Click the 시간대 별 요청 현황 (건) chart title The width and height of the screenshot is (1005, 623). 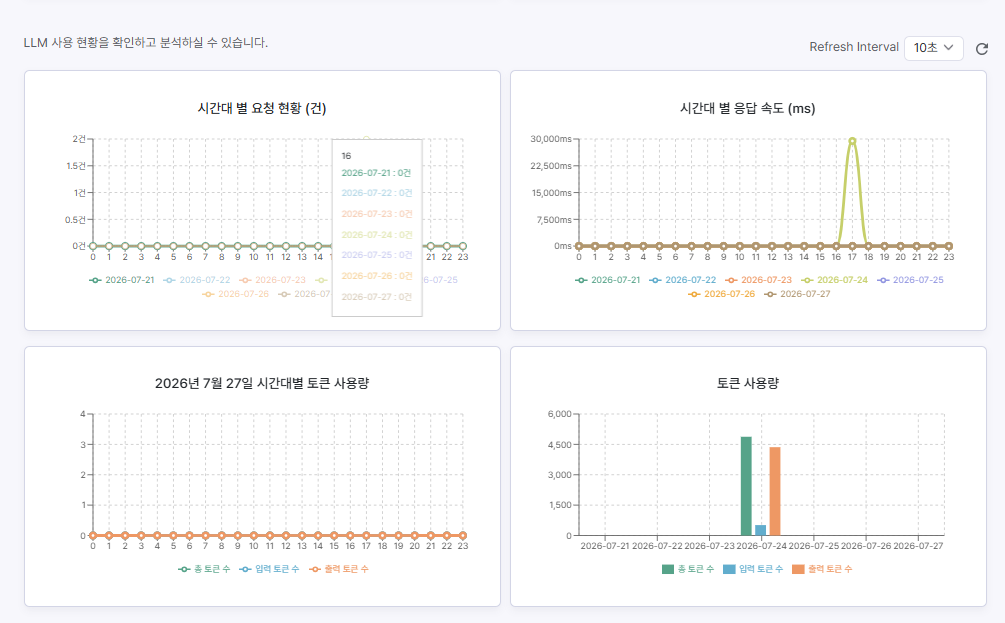[x=262, y=108]
